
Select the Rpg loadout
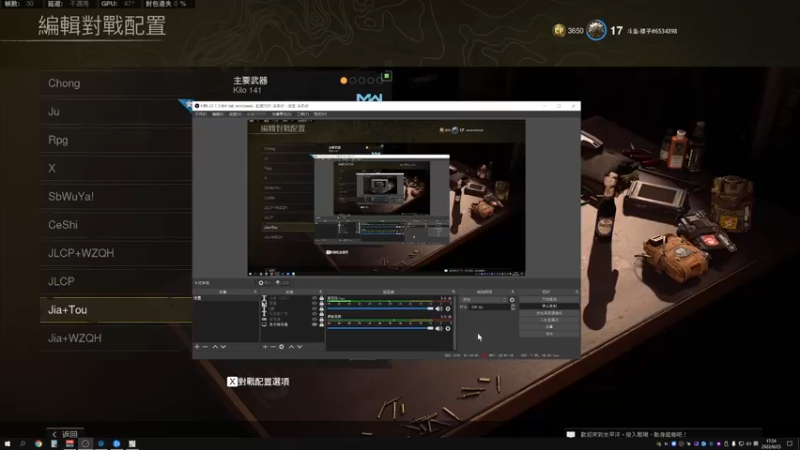pos(116,140)
